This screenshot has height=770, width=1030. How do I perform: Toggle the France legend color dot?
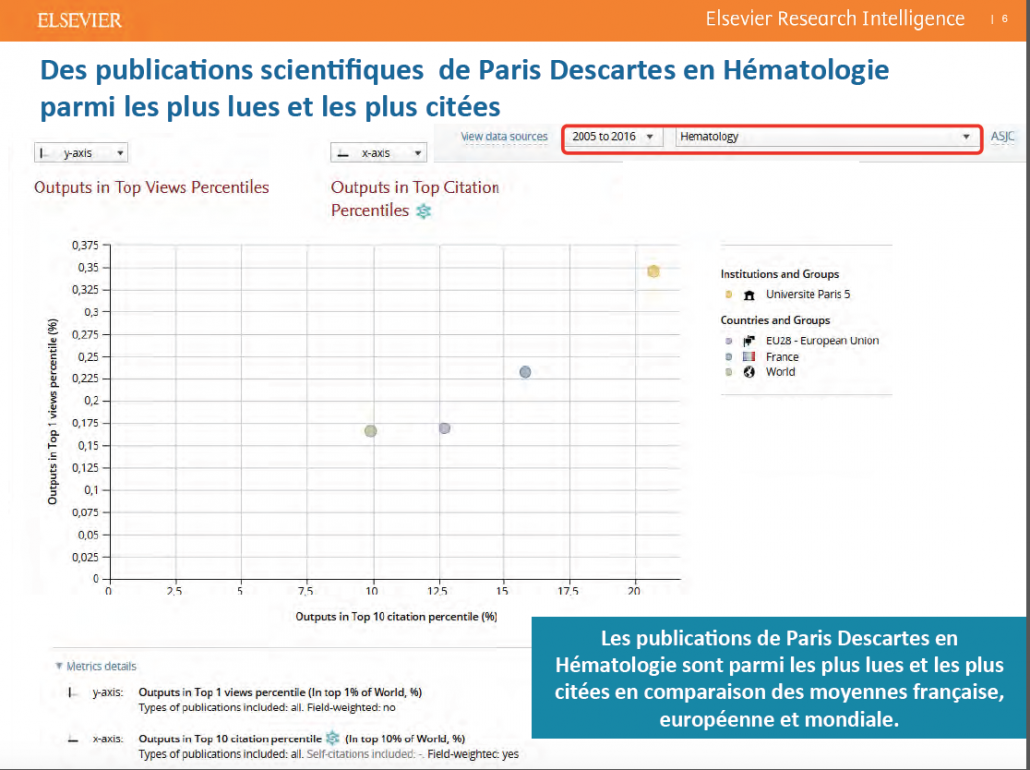click(728, 357)
